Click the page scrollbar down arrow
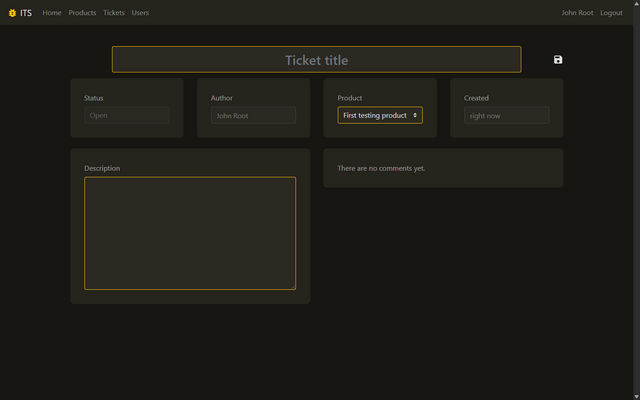 pos(636,397)
